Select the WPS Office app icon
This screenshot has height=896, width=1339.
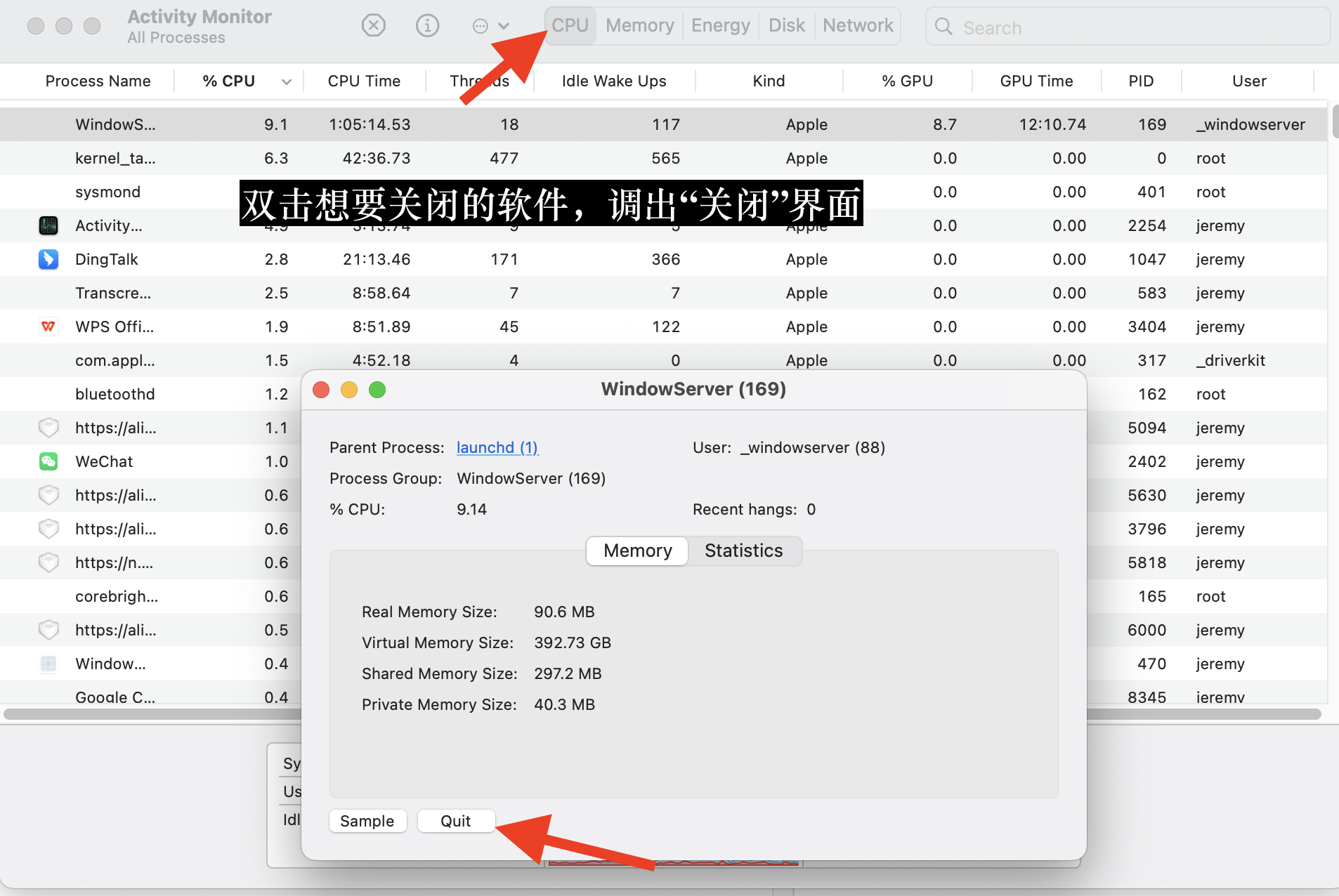click(48, 327)
